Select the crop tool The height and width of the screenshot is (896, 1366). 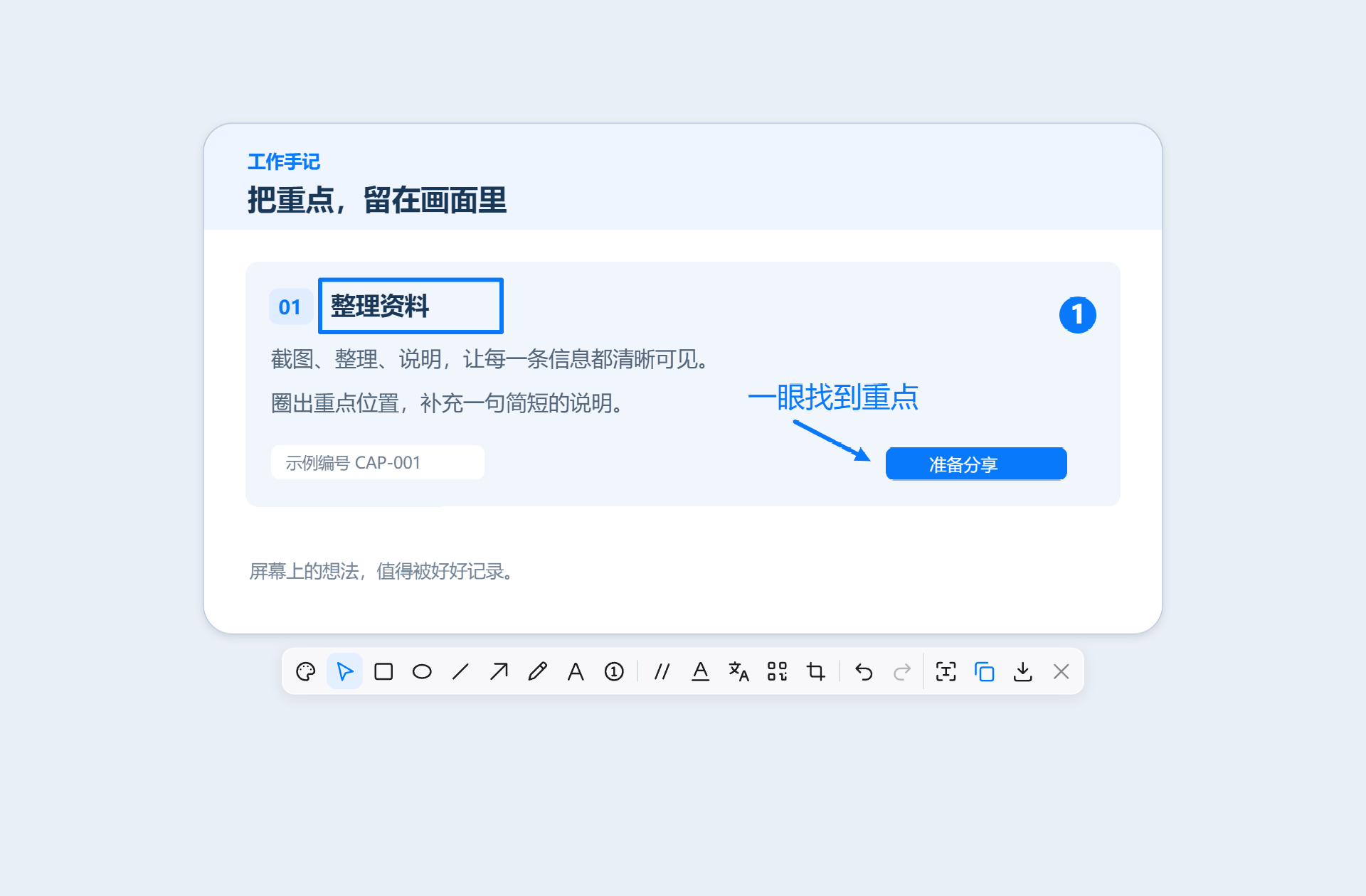[x=815, y=671]
